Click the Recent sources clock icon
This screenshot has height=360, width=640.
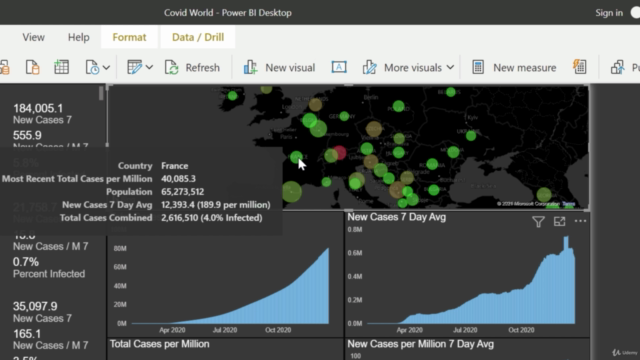click(92, 67)
